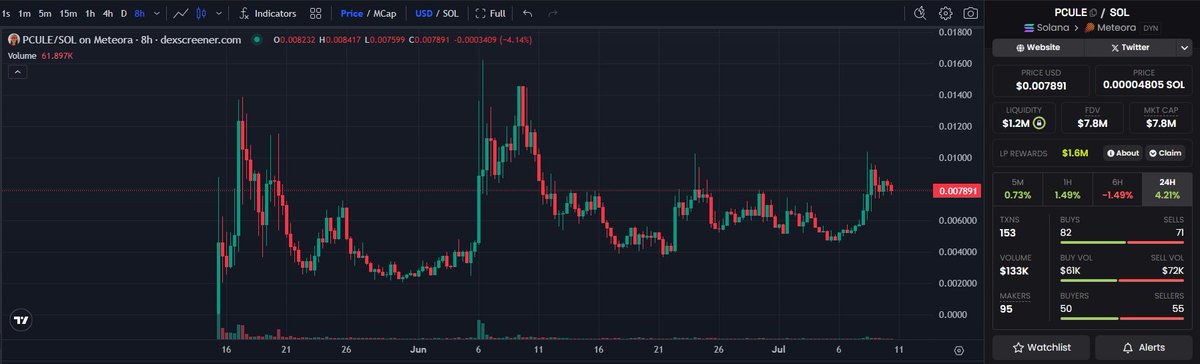Select the candlestick chart style icon
This screenshot has height=364, width=1200.
(x=202, y=14)
